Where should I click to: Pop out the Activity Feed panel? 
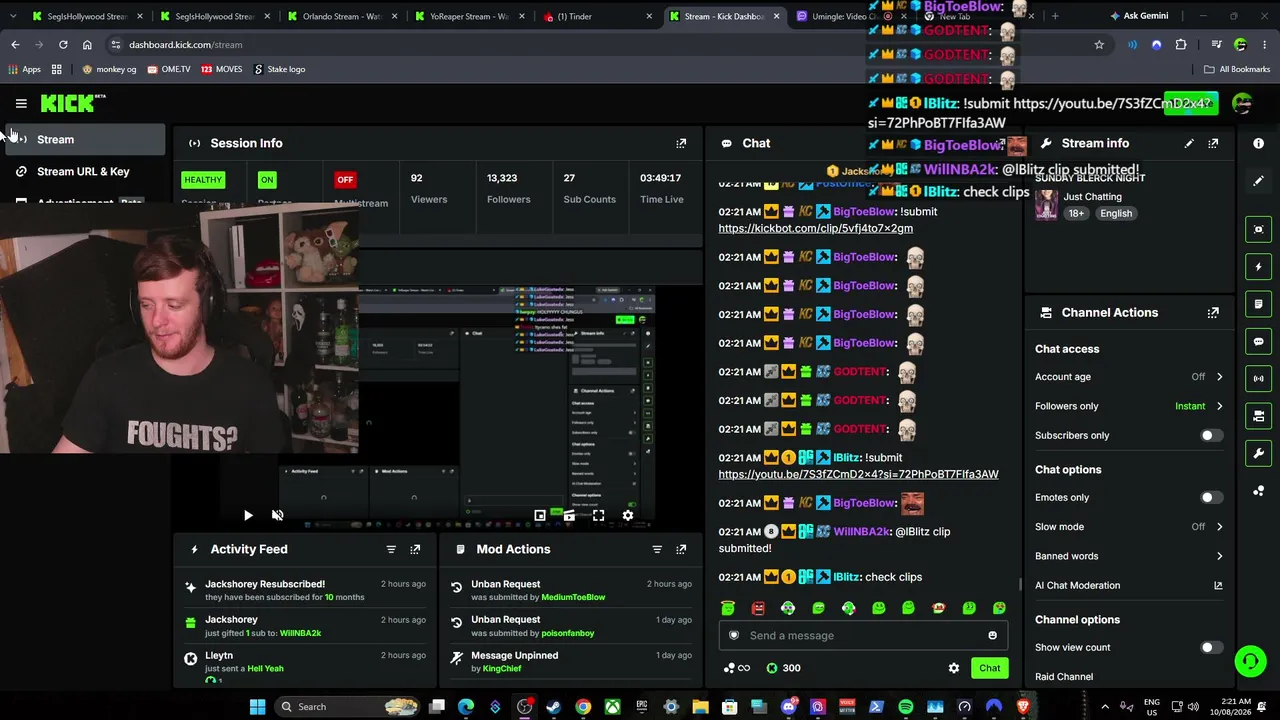click(x=415, y=549)
